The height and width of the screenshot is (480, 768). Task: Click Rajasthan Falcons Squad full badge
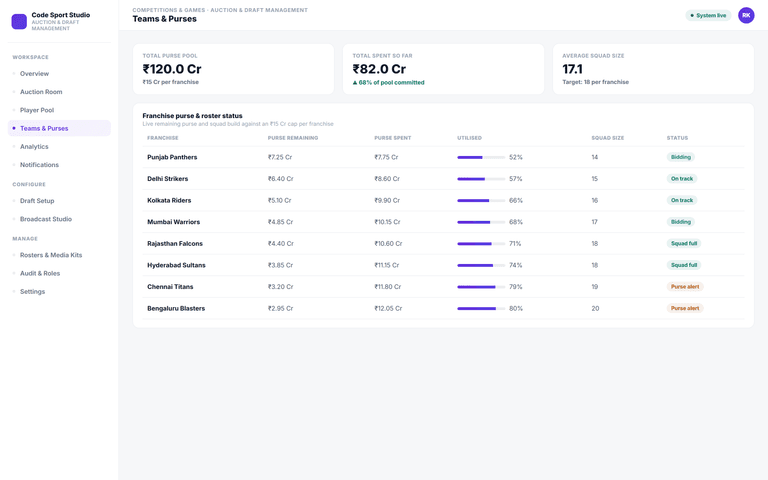point(684,243)
